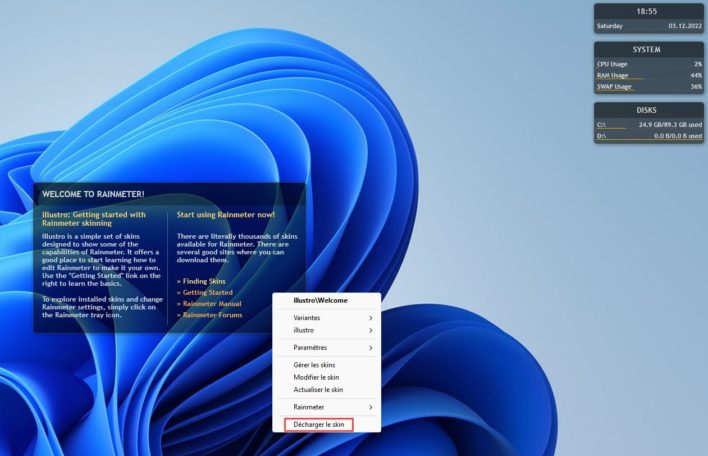Open the Rainmeter Manual link

[209, 304]
